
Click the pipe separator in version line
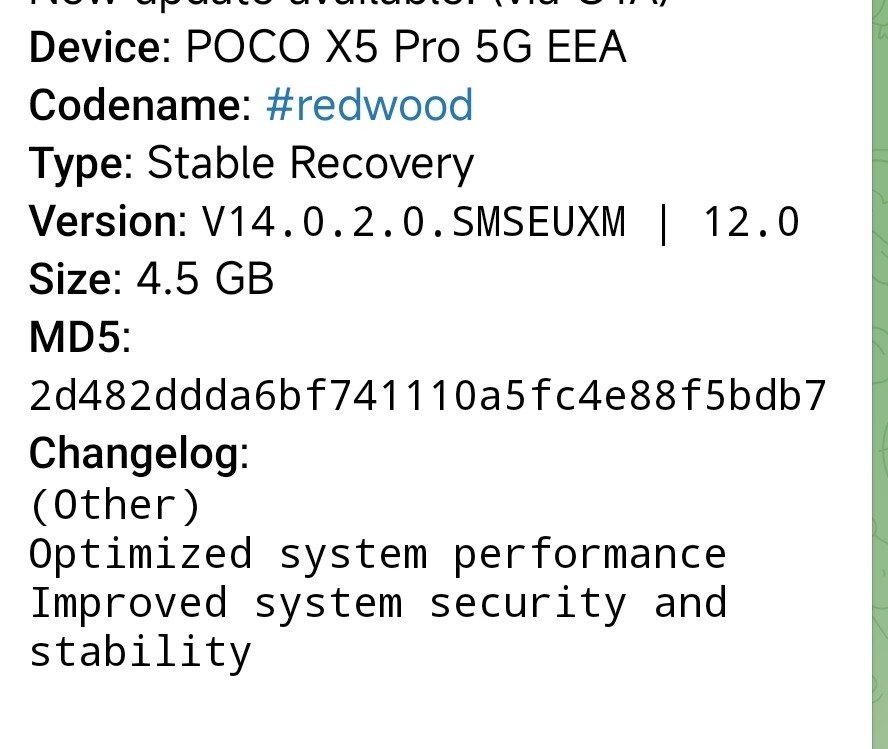pos(663,221)
